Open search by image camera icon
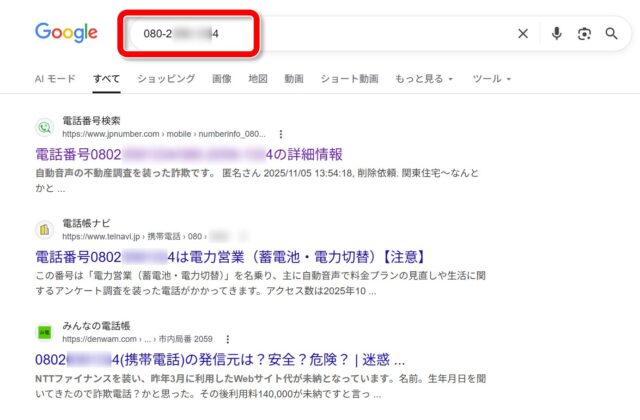This screenshot has width=640, height=420. pyautogui.click(x=584, y=34)
